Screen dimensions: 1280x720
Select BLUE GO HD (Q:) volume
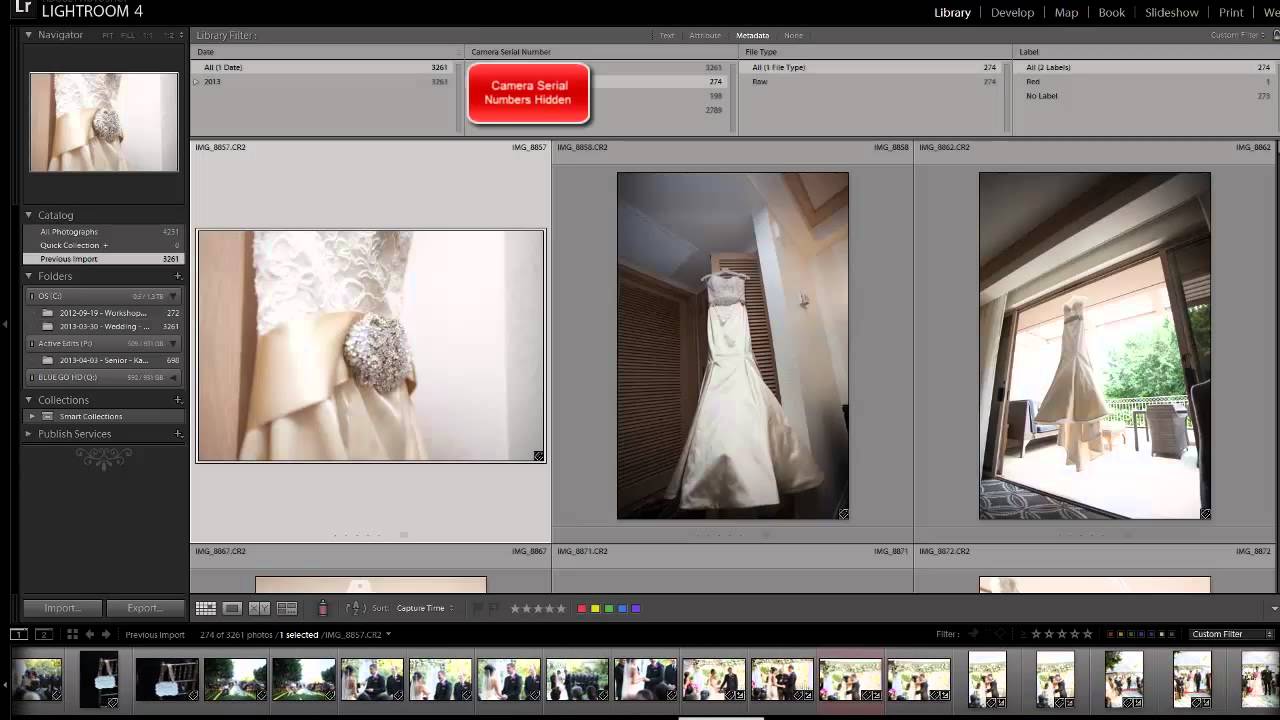(103, 378)
